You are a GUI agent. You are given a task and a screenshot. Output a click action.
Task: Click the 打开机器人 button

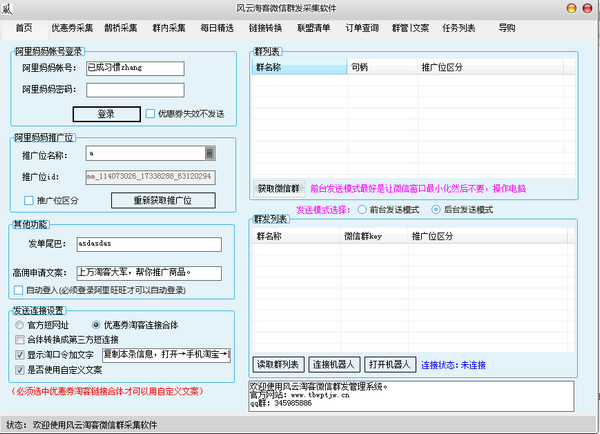pos(390,362)
